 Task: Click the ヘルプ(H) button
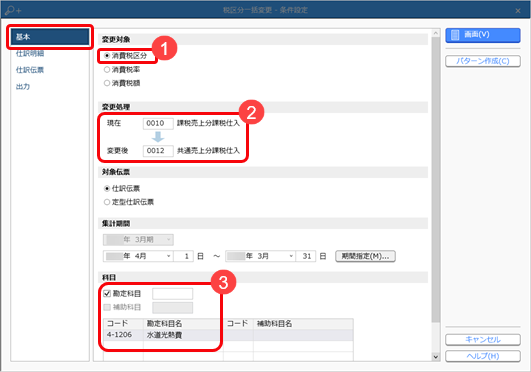click(483, 356)
